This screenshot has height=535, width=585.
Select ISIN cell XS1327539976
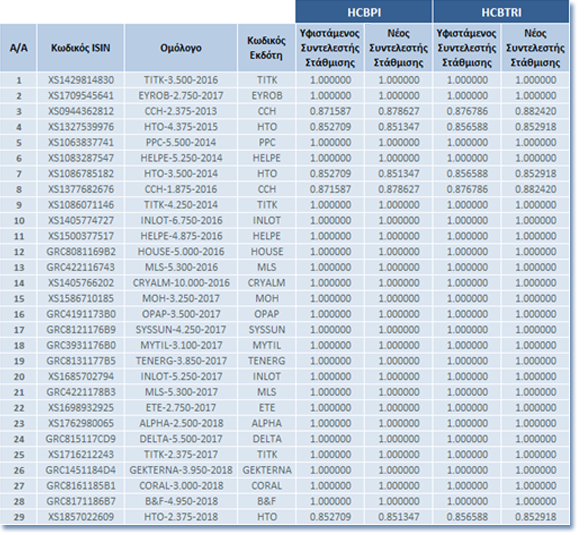[81, 127]
